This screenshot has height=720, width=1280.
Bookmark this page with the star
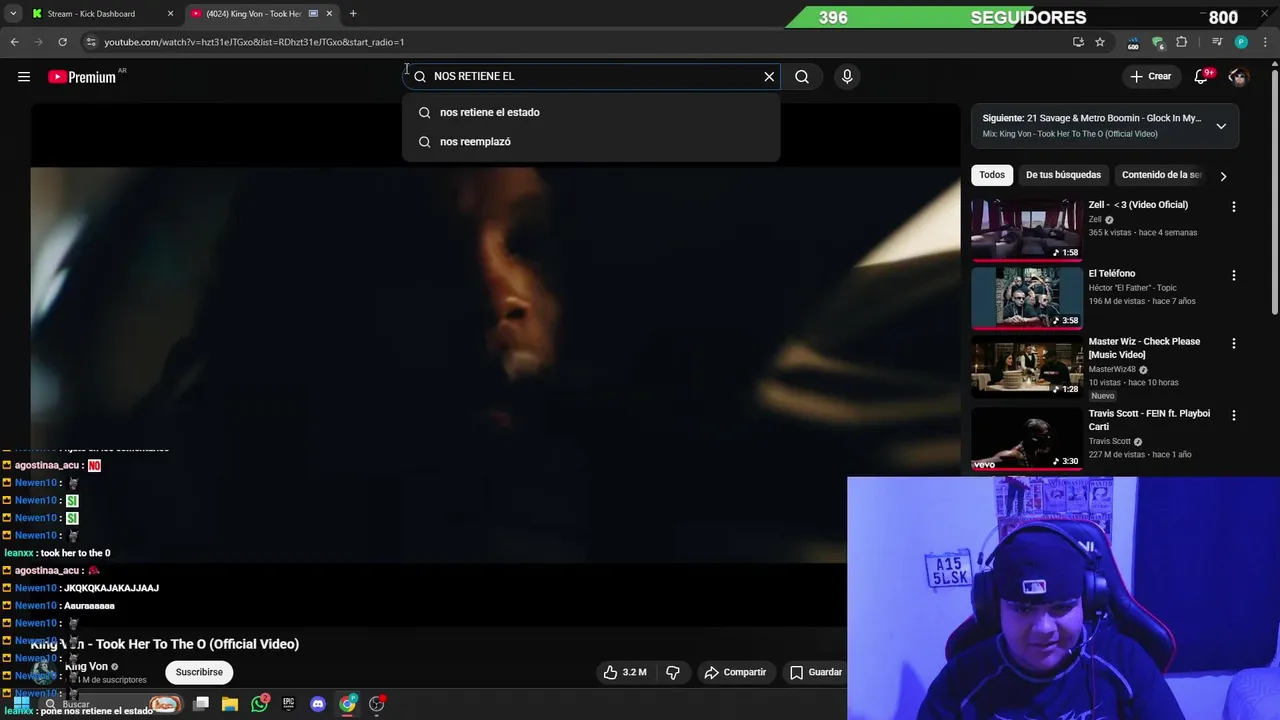pos(1100,42)
